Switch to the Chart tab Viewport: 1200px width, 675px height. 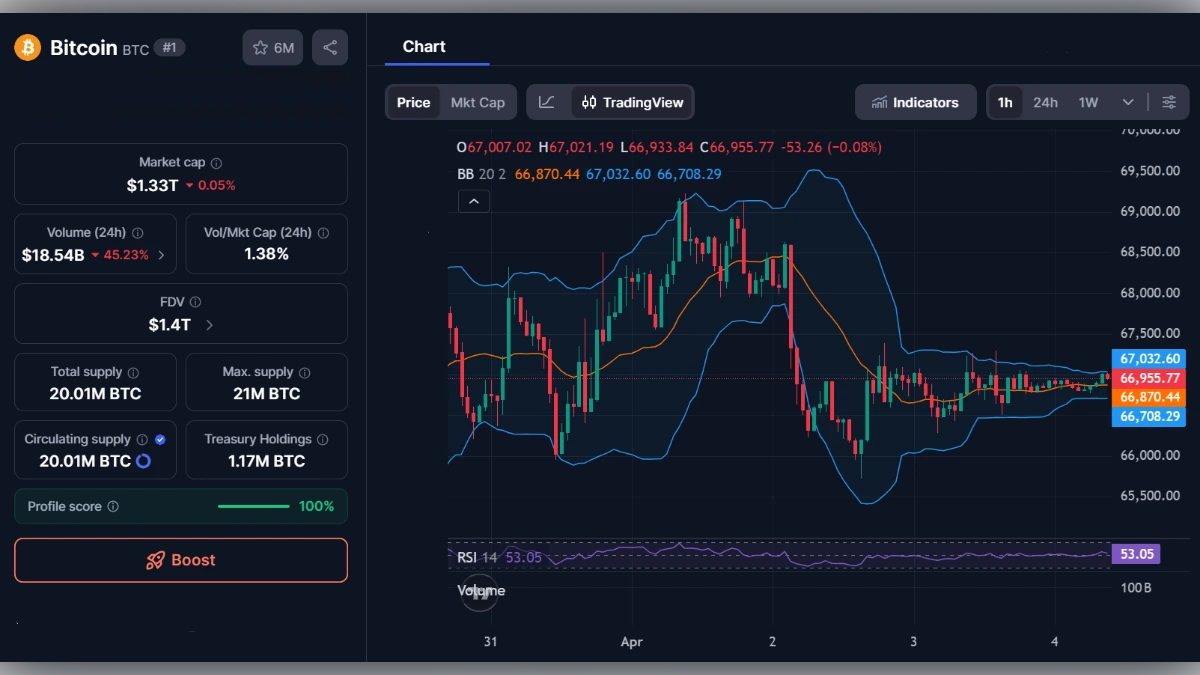[424, 46]
